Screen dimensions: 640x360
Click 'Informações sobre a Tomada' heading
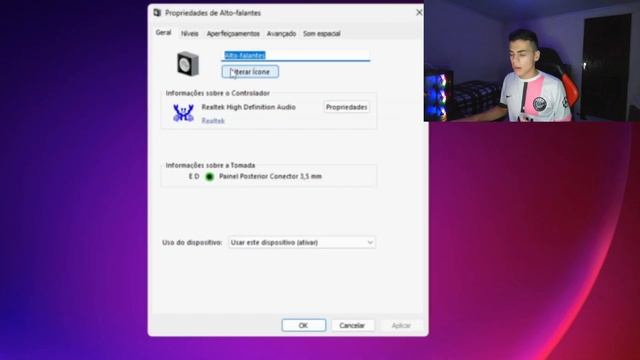click(210, 165)
